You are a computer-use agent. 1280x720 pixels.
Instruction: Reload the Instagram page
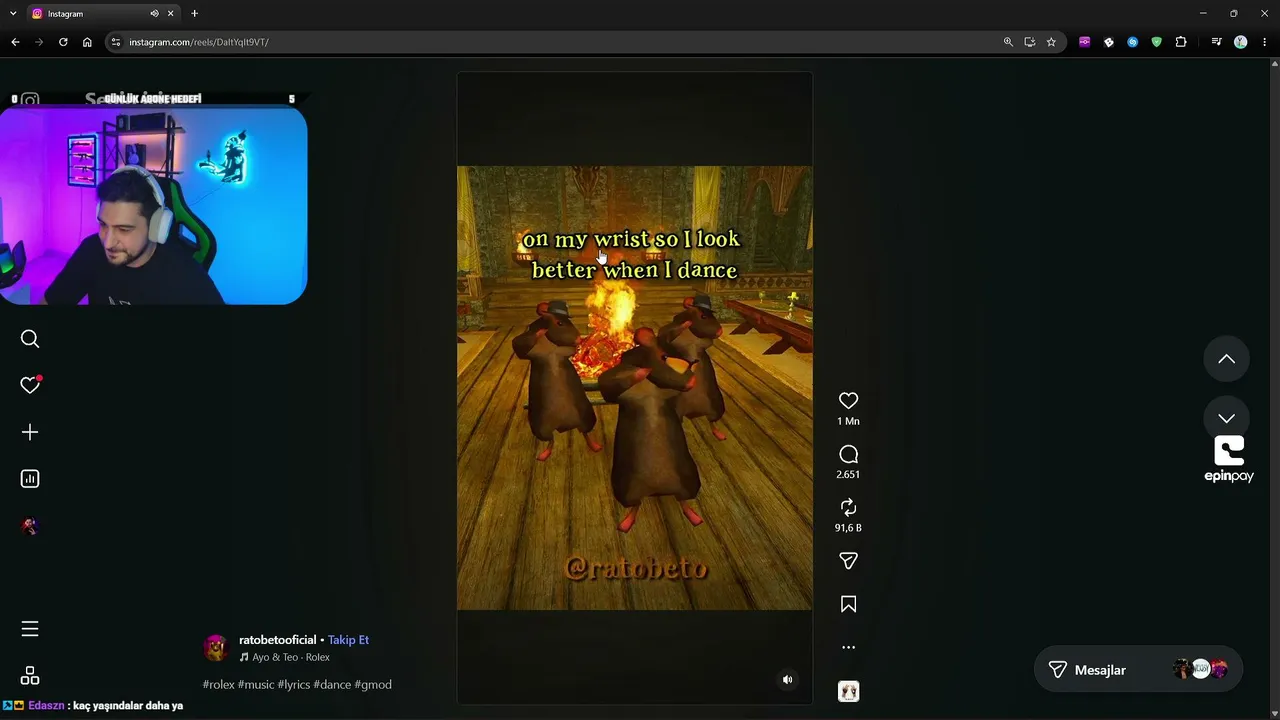tap(63, 42)
